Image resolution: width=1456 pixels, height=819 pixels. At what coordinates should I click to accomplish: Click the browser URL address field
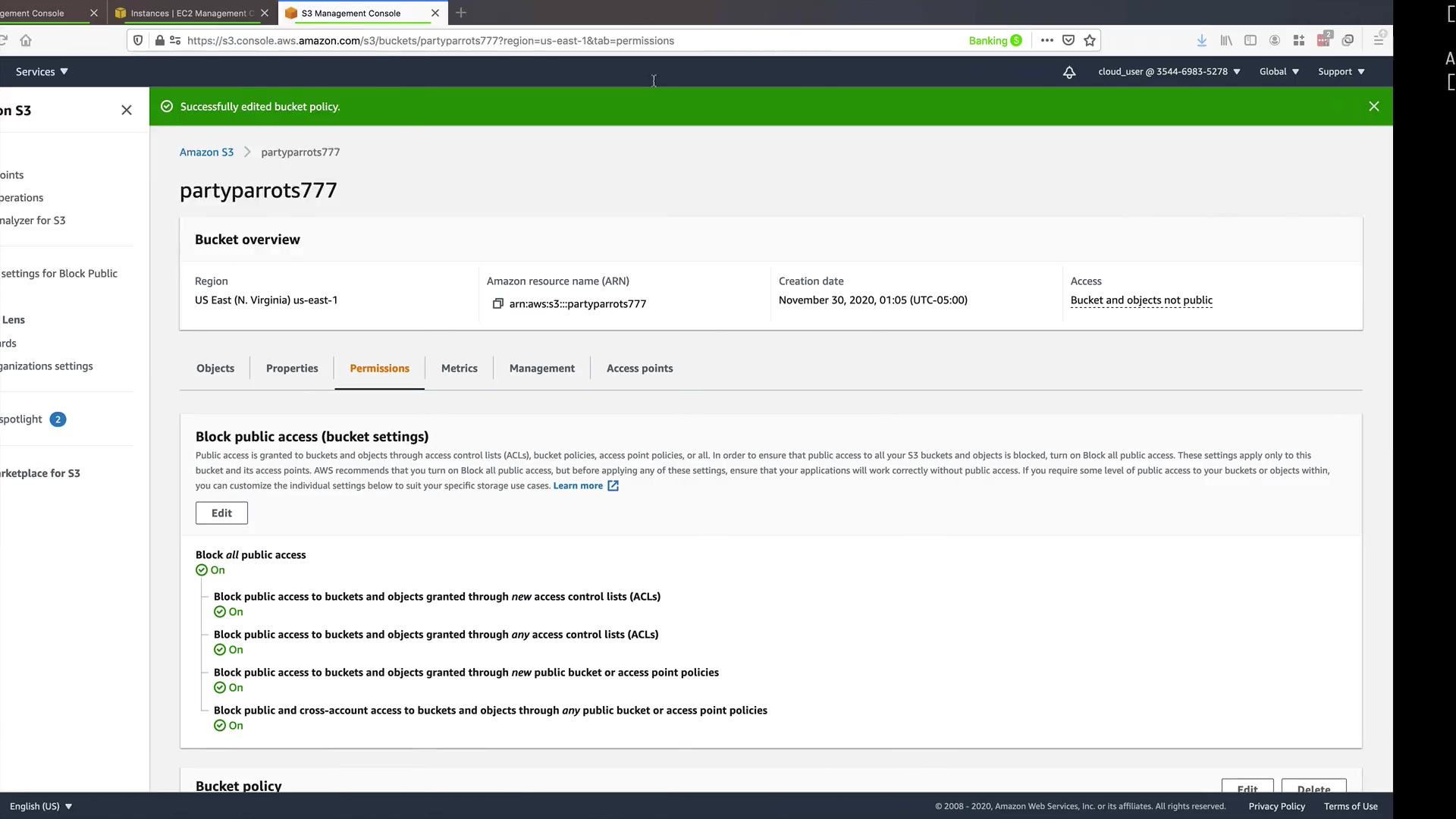click(x=531, y=41)
